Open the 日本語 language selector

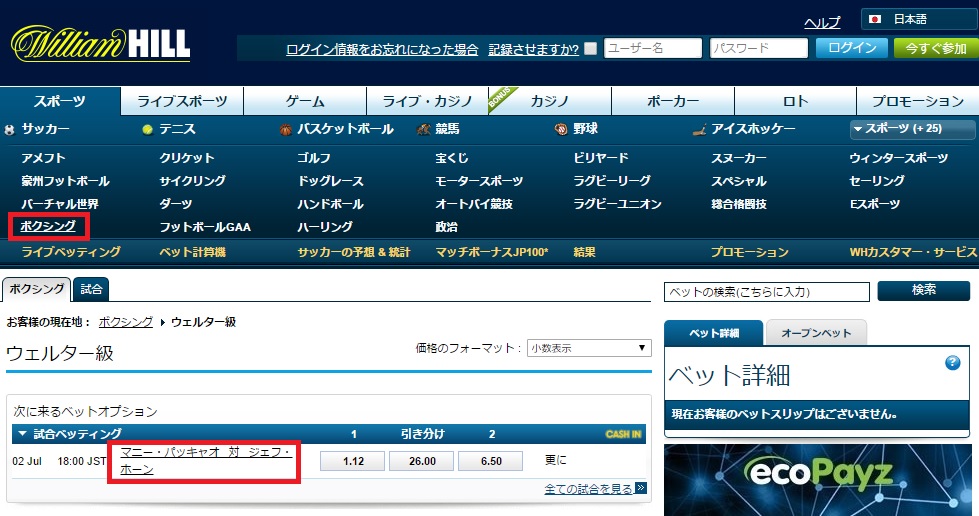(919, 19)
